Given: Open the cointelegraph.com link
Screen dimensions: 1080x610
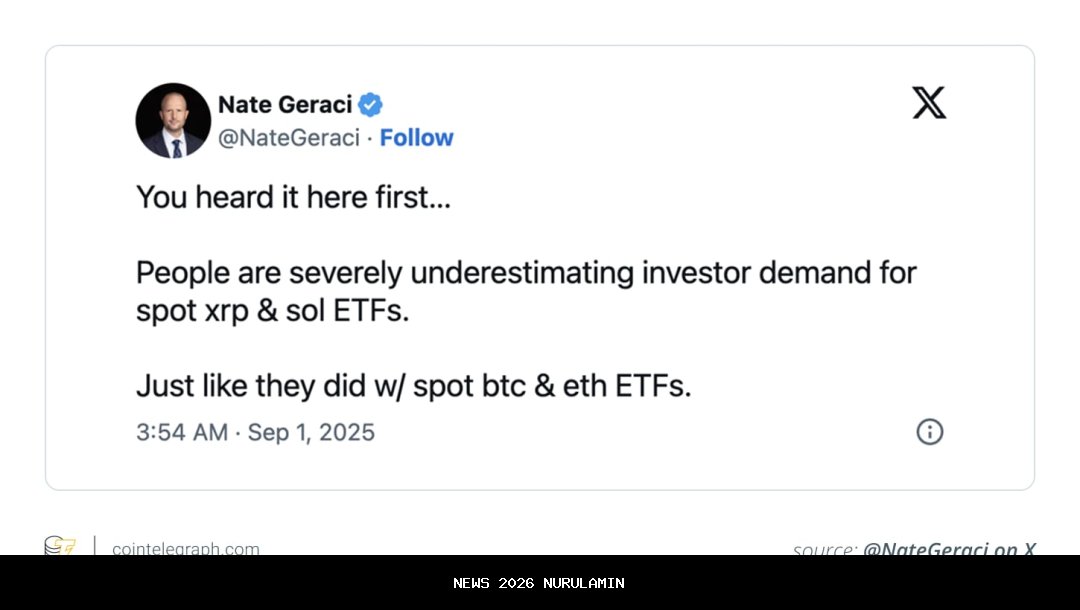Looking at the screenshot, I should (x=186, y=548).
